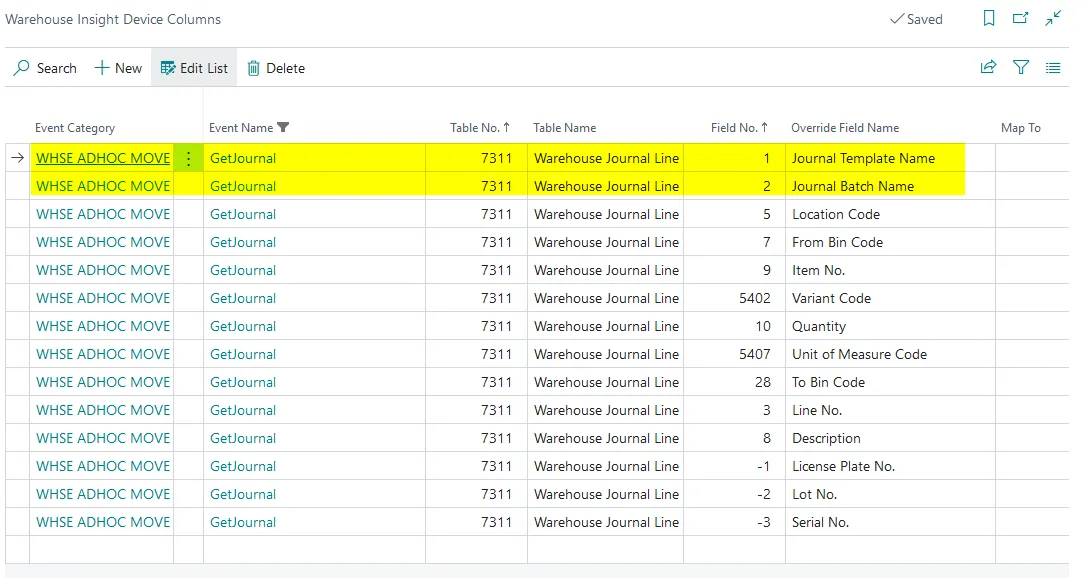
Task: Open WHSE ADHOC MOVE link in first row
Action: pos(103,158)
